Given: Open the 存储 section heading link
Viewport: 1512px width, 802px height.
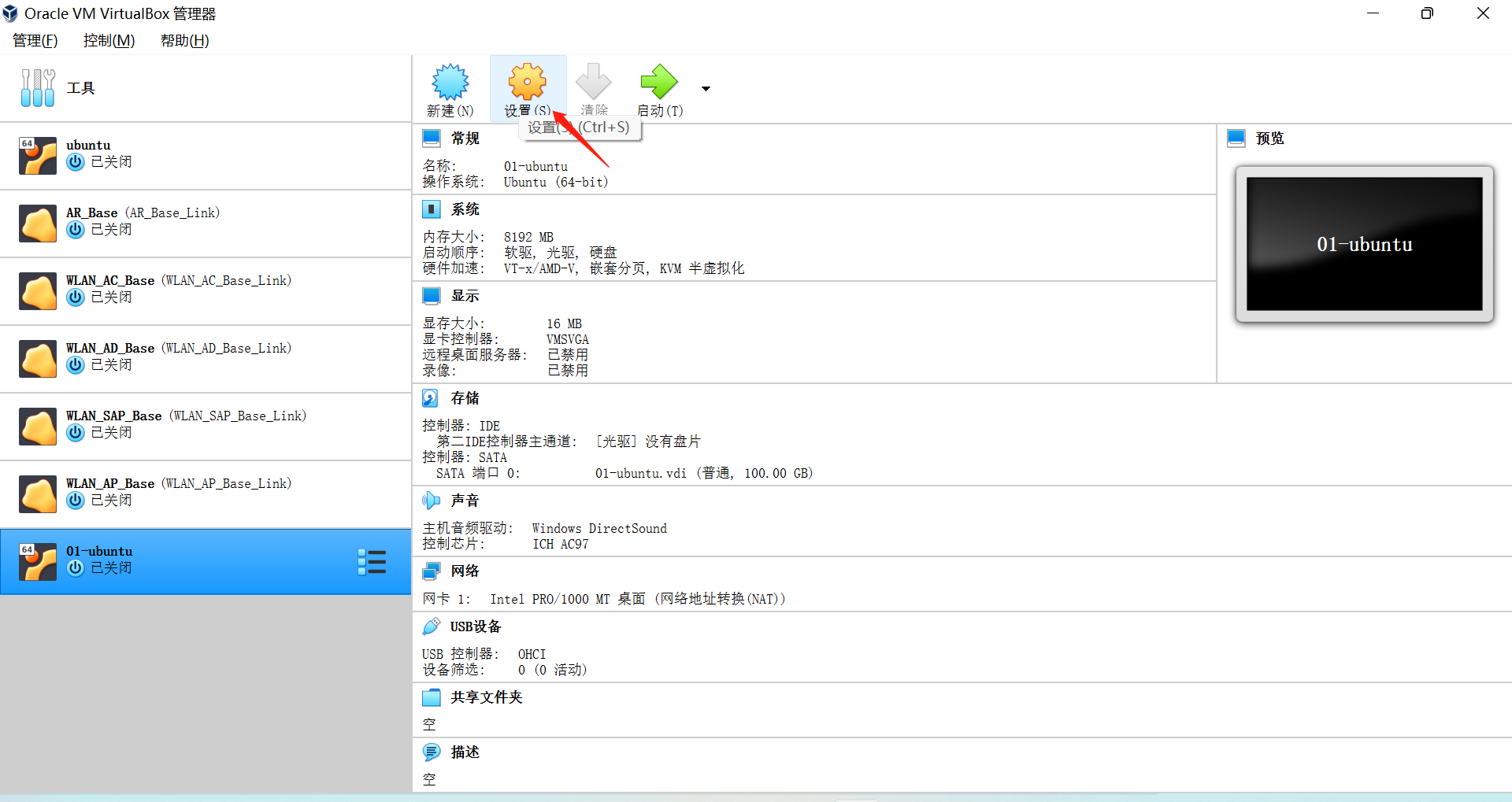Looking at the screenshot, I should tap(465, 398).
